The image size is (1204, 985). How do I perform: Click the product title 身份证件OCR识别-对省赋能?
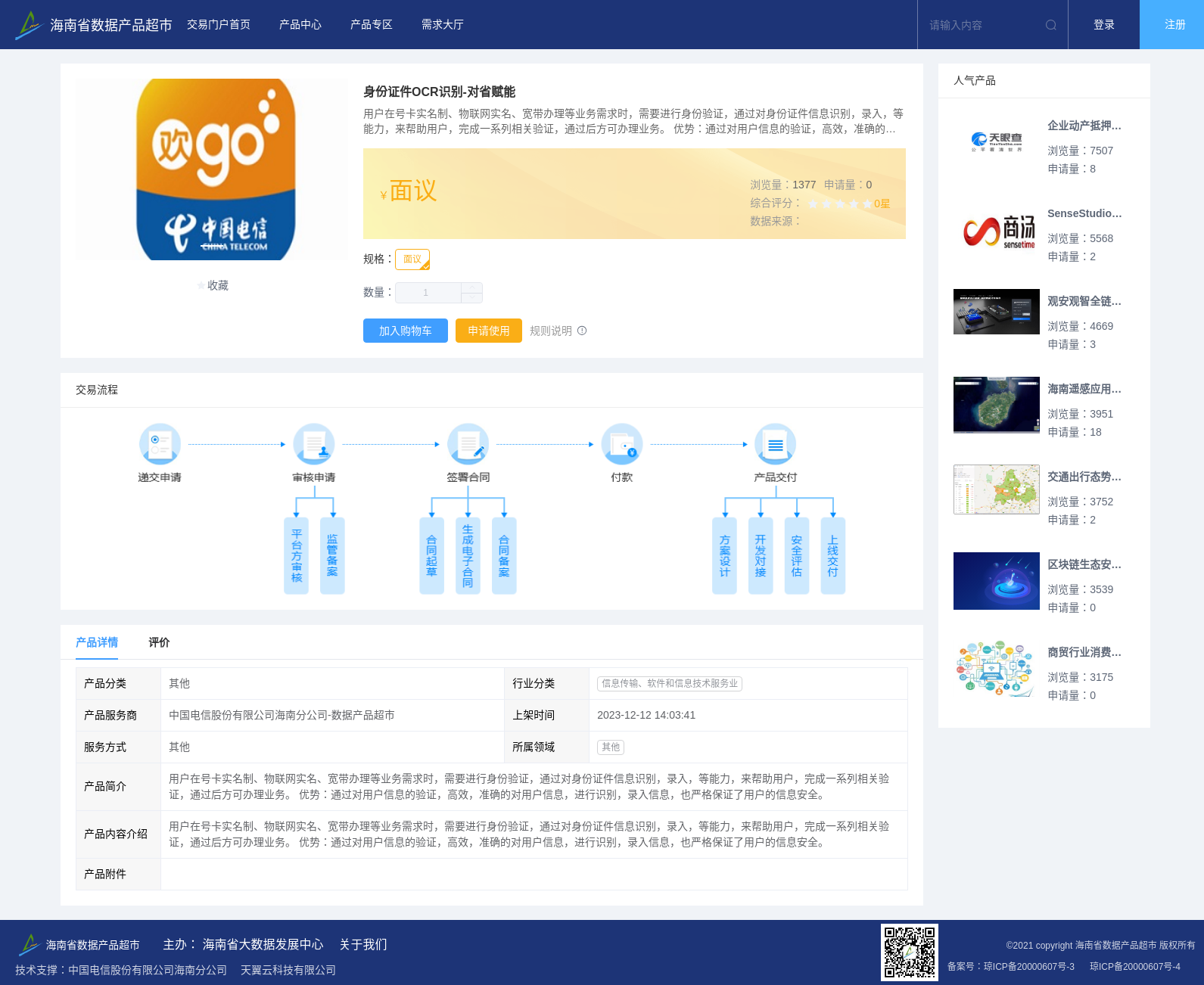point(439,92)
